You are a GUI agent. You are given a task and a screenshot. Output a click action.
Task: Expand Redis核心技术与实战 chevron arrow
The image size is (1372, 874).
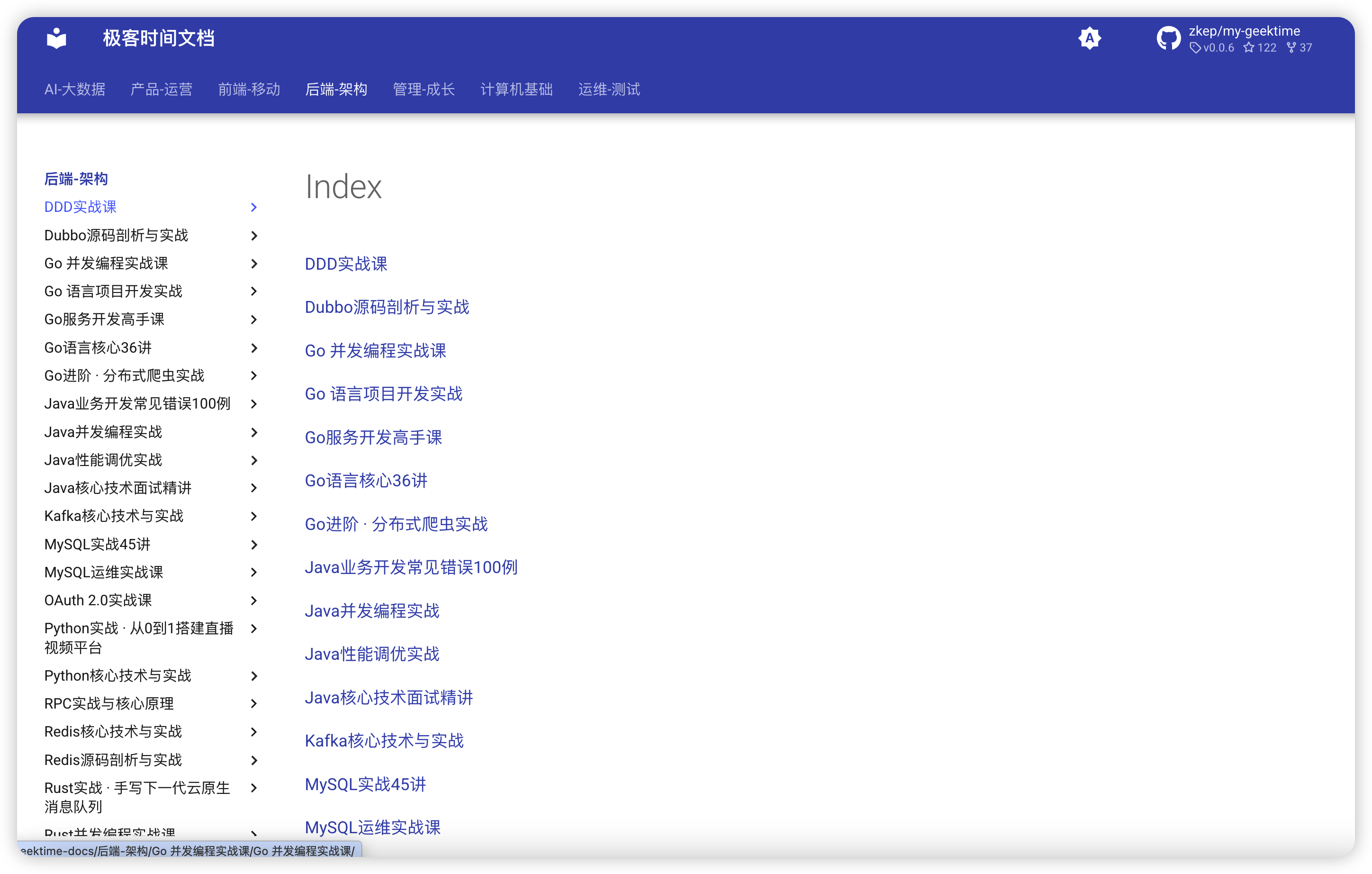pos(254,731)
